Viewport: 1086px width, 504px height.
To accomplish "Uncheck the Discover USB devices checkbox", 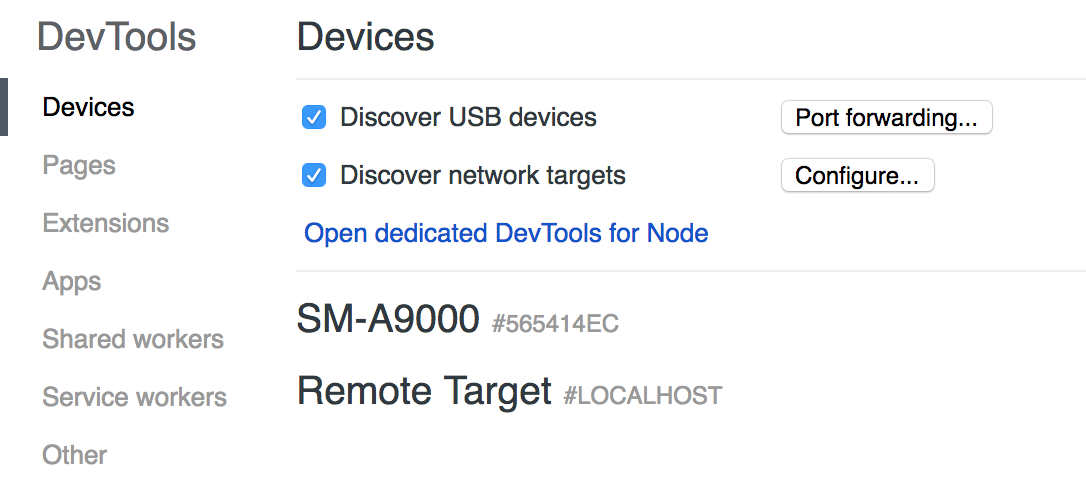I will [314, 118].
